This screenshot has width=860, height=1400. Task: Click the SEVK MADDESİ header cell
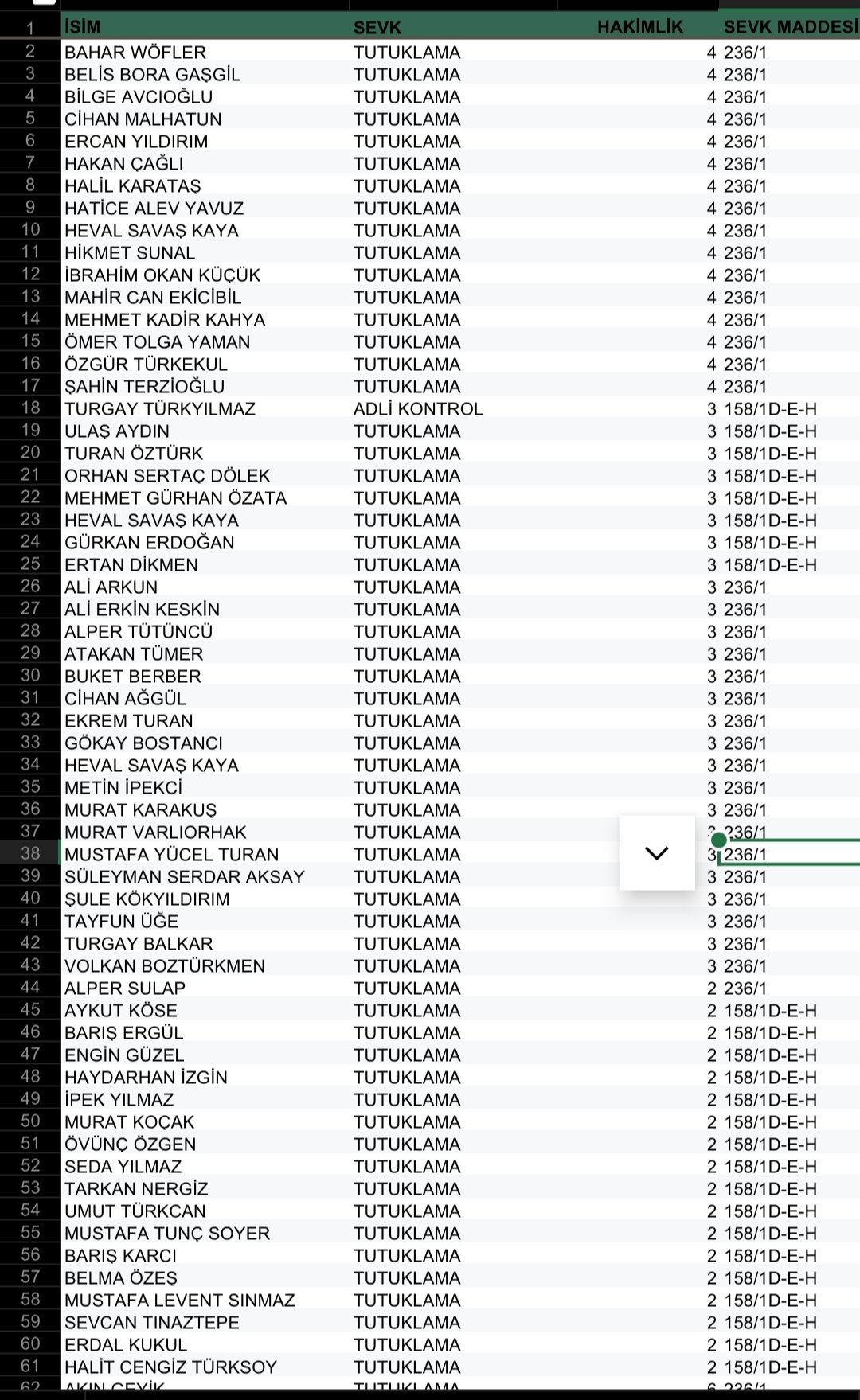pos(788,27)
